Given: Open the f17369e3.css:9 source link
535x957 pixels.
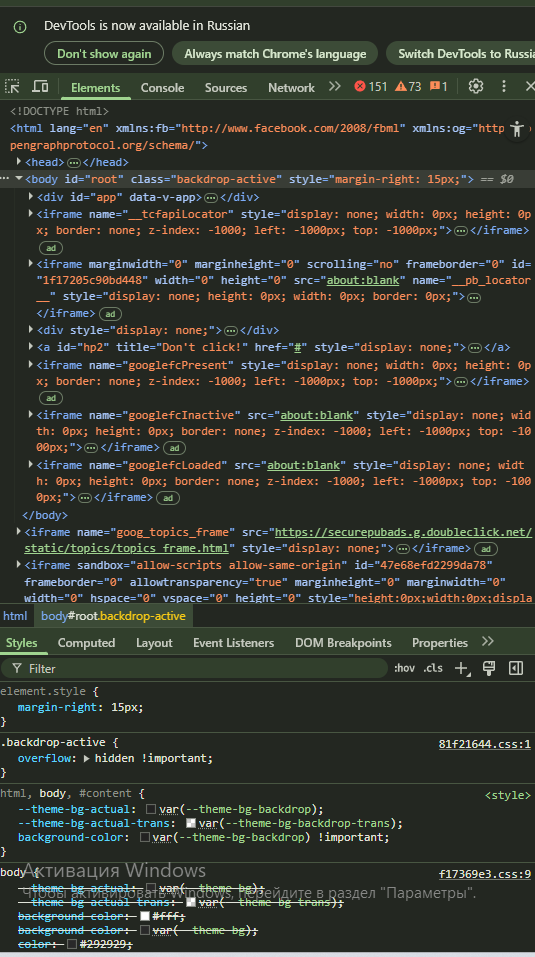Looking at the screenshot, I should [484, 874].
